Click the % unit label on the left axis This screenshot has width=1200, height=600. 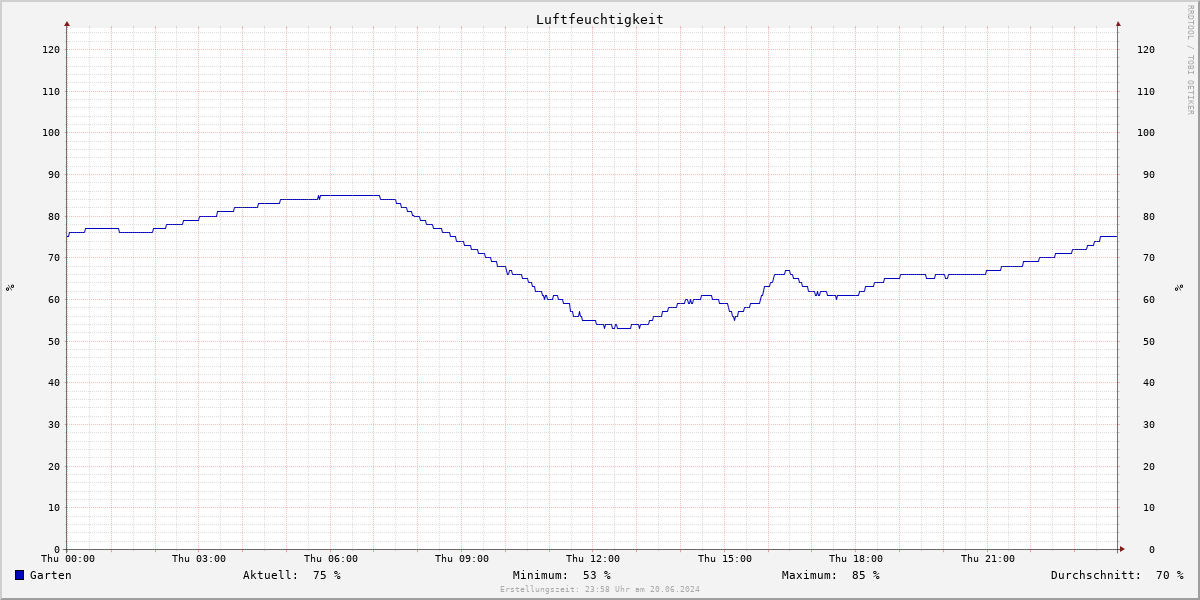[x=10, y=288]
